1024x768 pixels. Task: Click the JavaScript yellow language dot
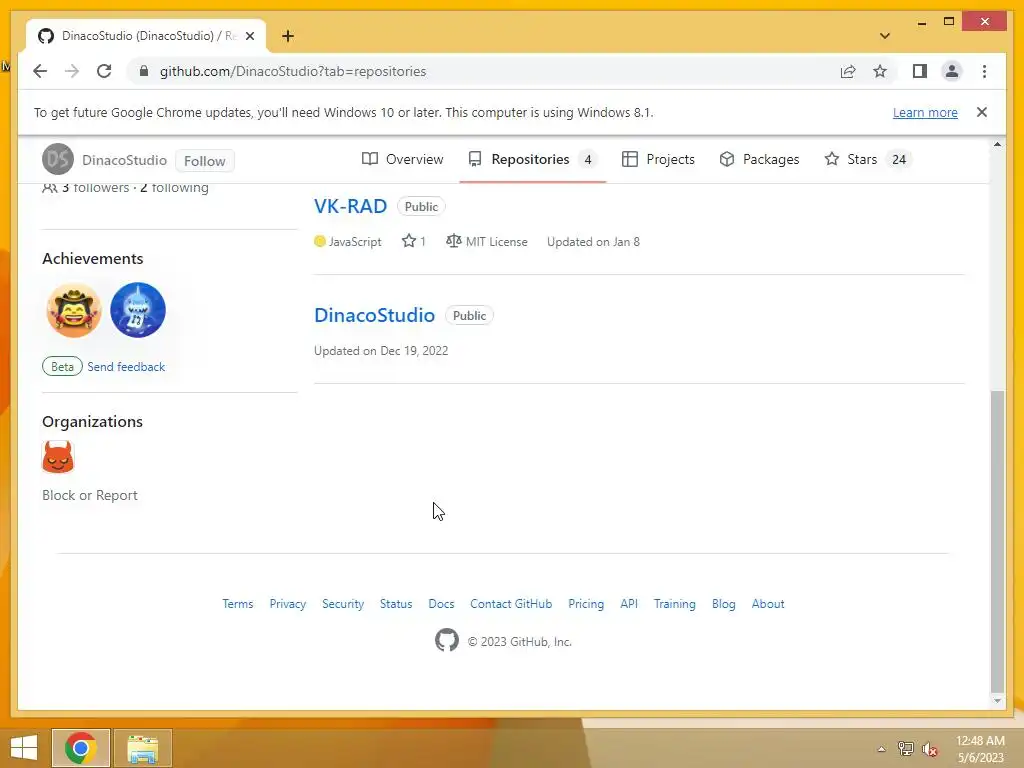pyautogui.click(x=319, y=241)
